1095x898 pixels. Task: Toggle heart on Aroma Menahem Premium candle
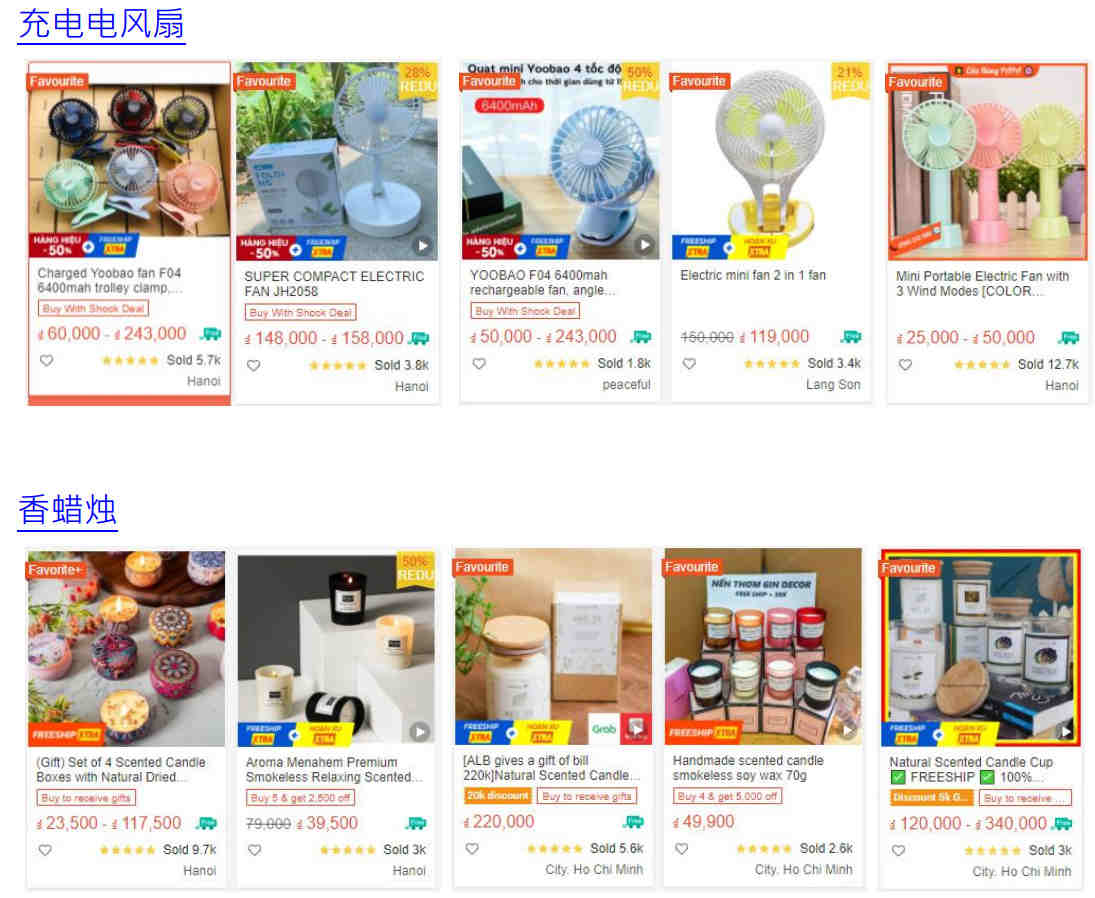[x=255, y=850]
